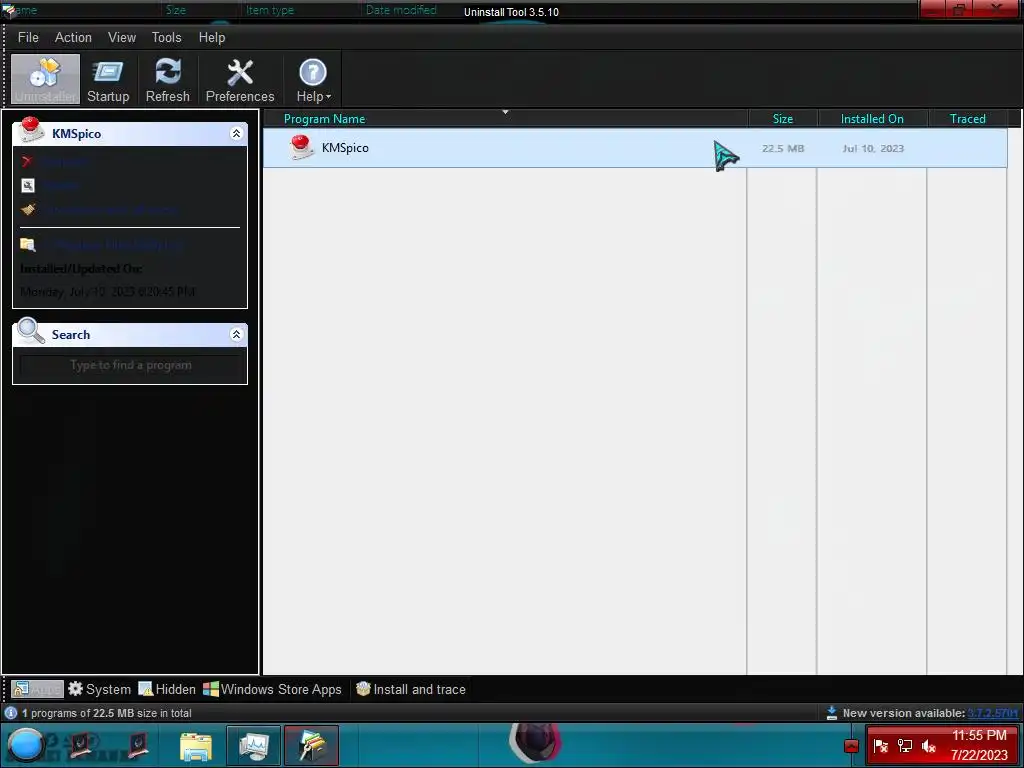Refresh the program list
The height and width of the screenshot is (768, 1024).
pos(168,80)
